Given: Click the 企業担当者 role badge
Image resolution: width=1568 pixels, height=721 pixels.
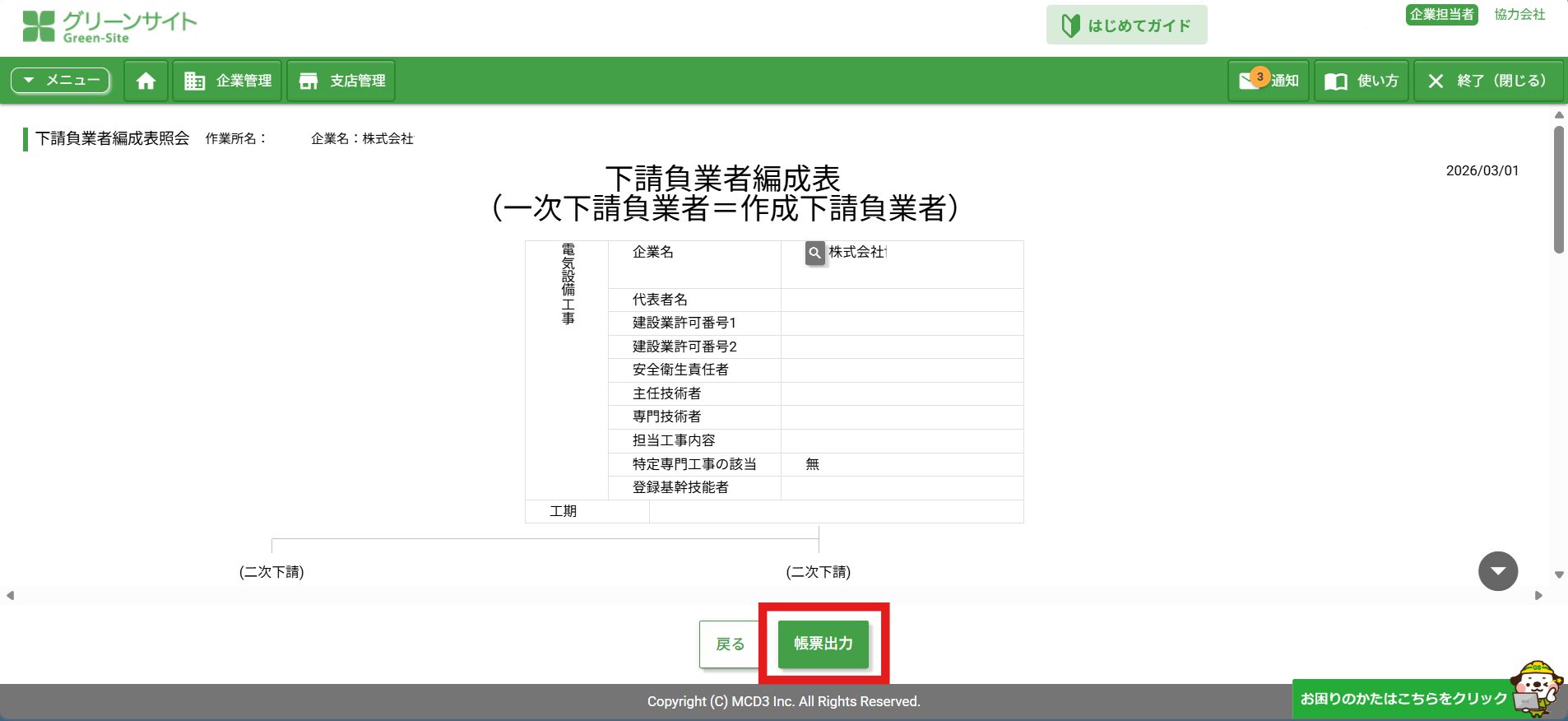Looking at the screenshot, I should point(1441,15).
